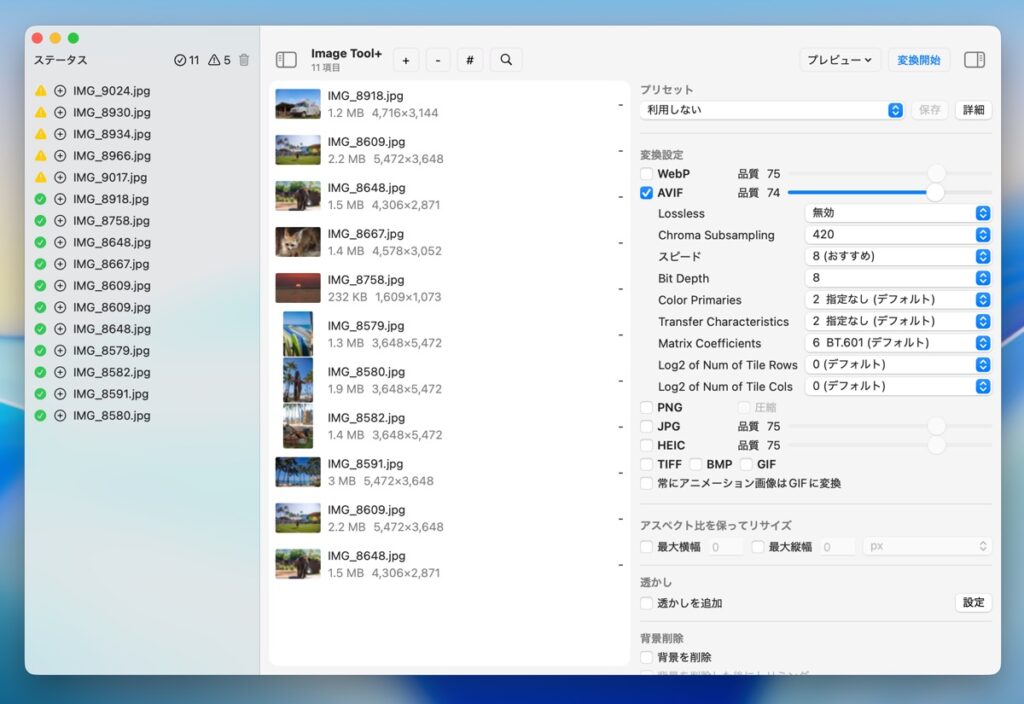Click the 変換開始 button
This screenshot has width=1024, height=704.
[918, 60]
